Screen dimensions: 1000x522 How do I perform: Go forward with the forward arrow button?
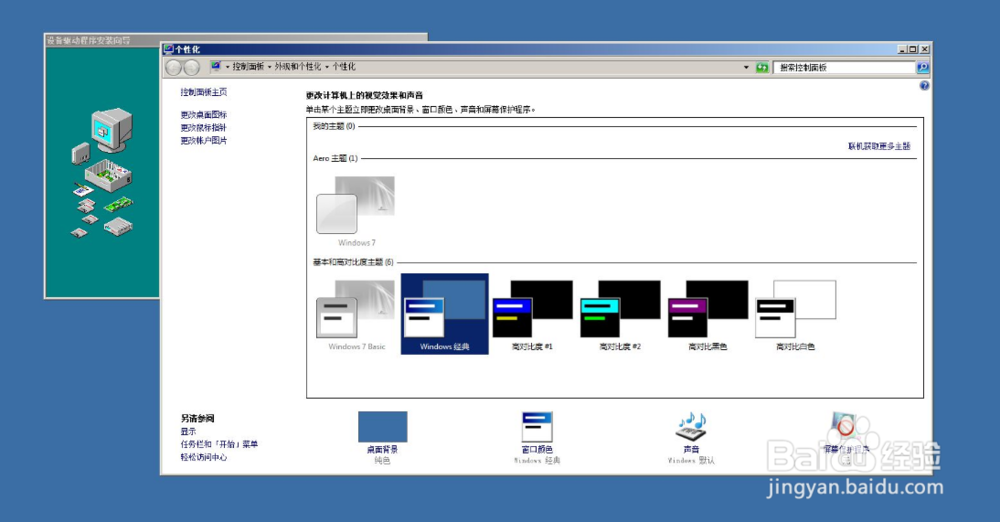point(191,67)
